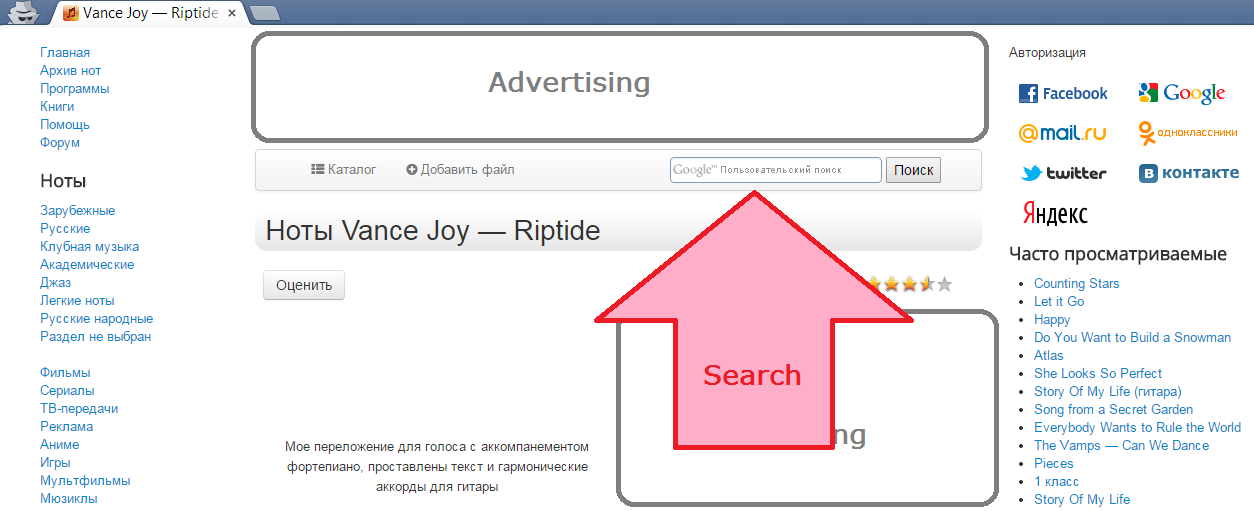This screenshot has height=511, width=1254.
Task: Select the Академические category
Action: [x=87, y=265]
